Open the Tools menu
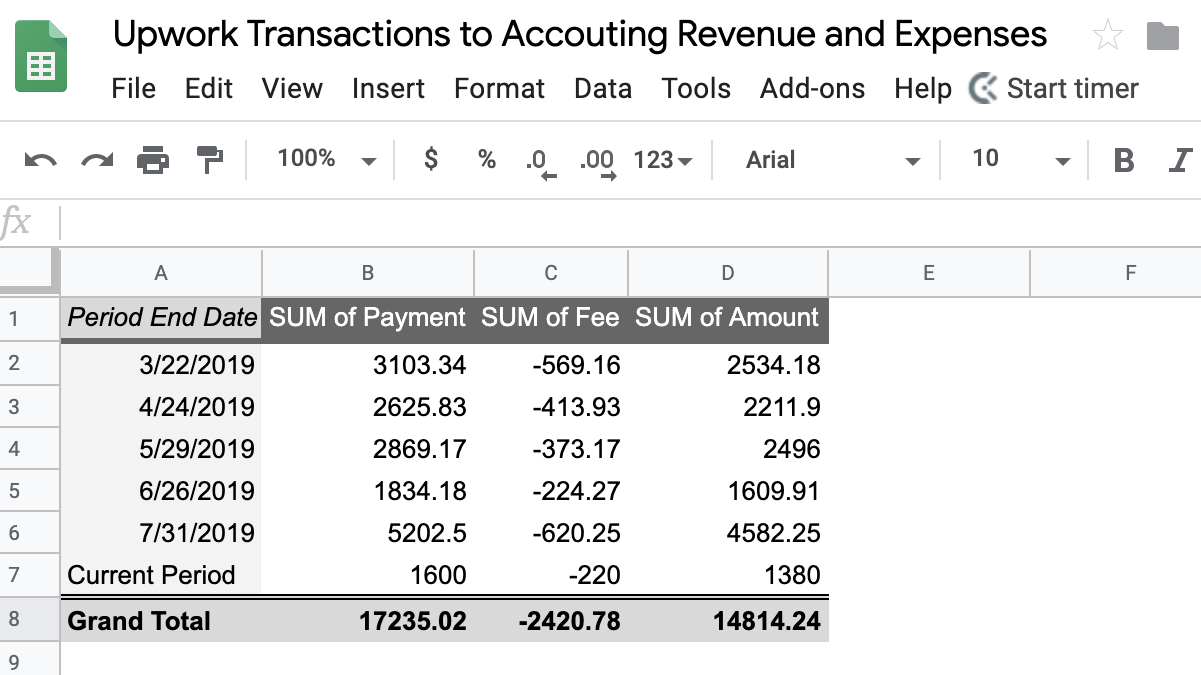1201x675 pixels. pyautogui.click(x=696, y=88)
